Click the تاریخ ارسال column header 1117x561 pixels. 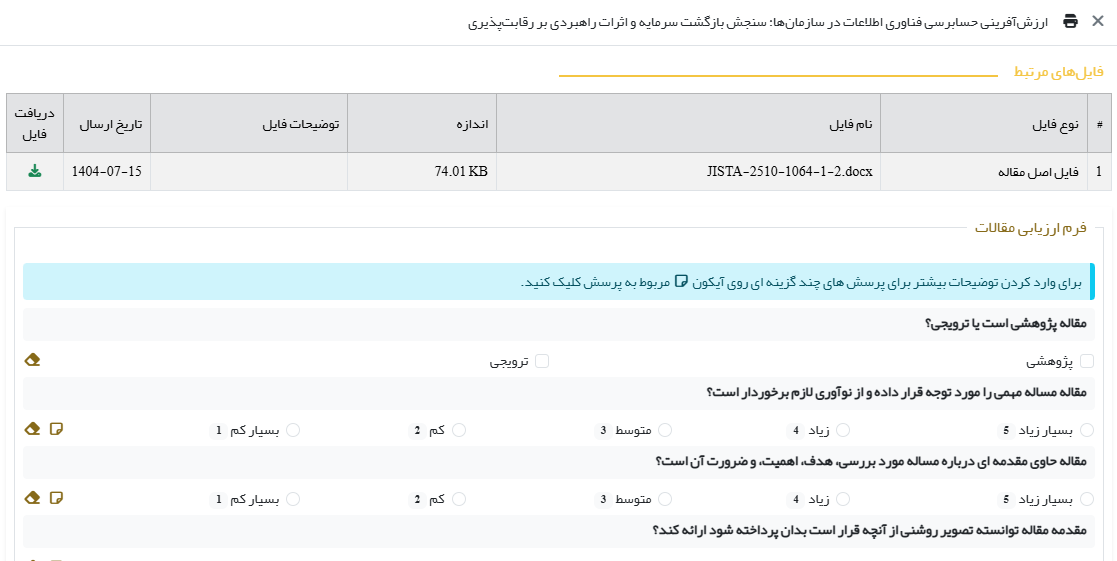[x=107, y=124]
